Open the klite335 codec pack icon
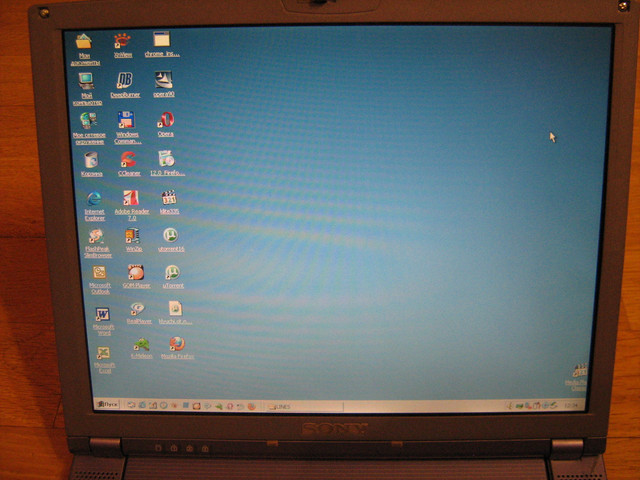Image resolution: width=640 pixels, height=480 pixels. tap(169, 198)
